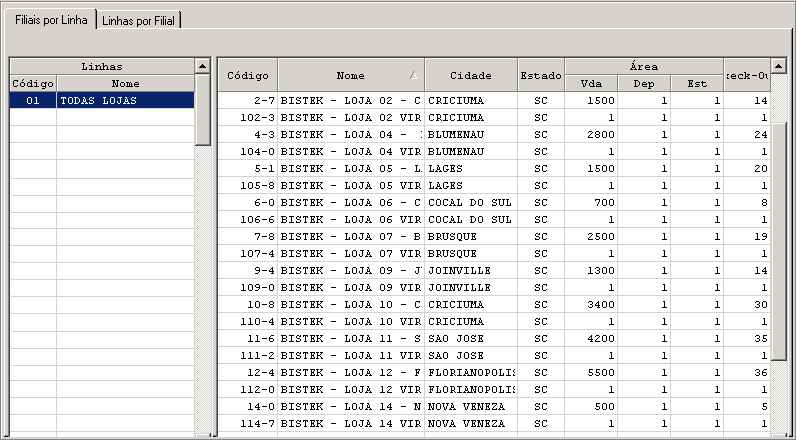Click COCAL DO SUL city cell of row 6-0

tap(471, 203)
